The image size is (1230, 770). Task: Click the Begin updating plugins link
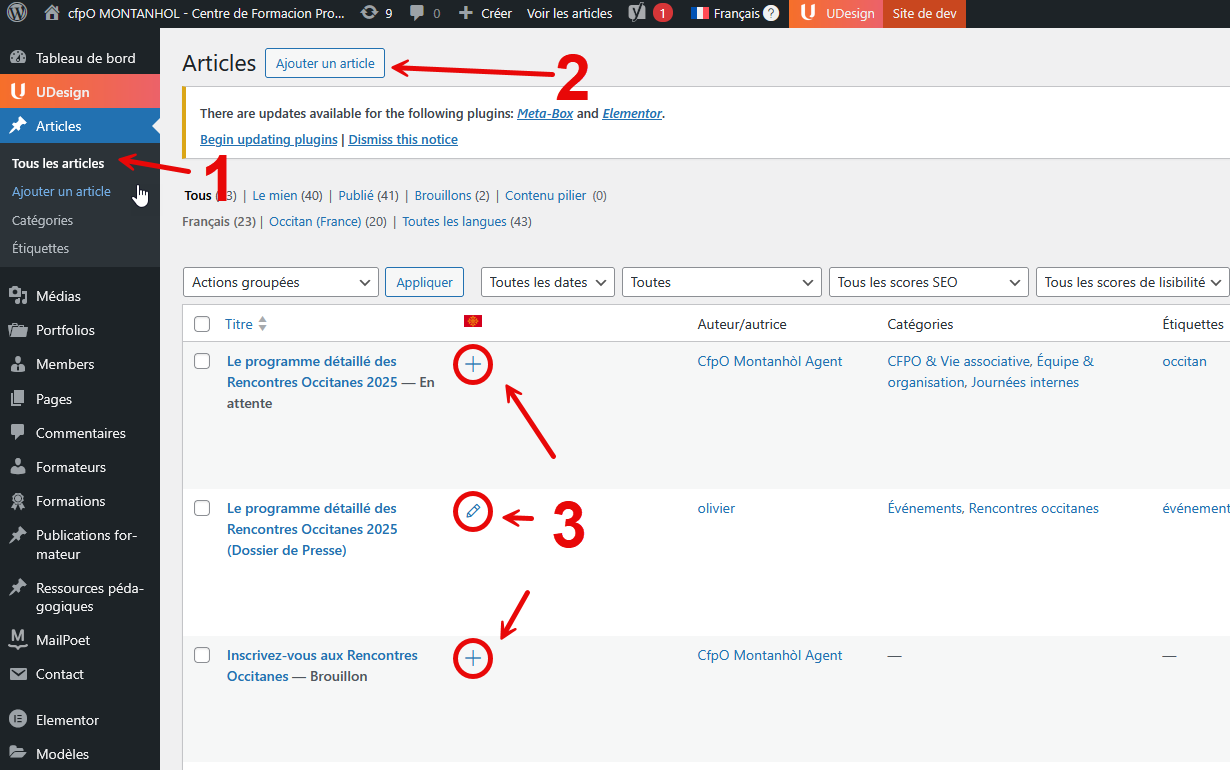pyautogui.click(x=268, y=139)
